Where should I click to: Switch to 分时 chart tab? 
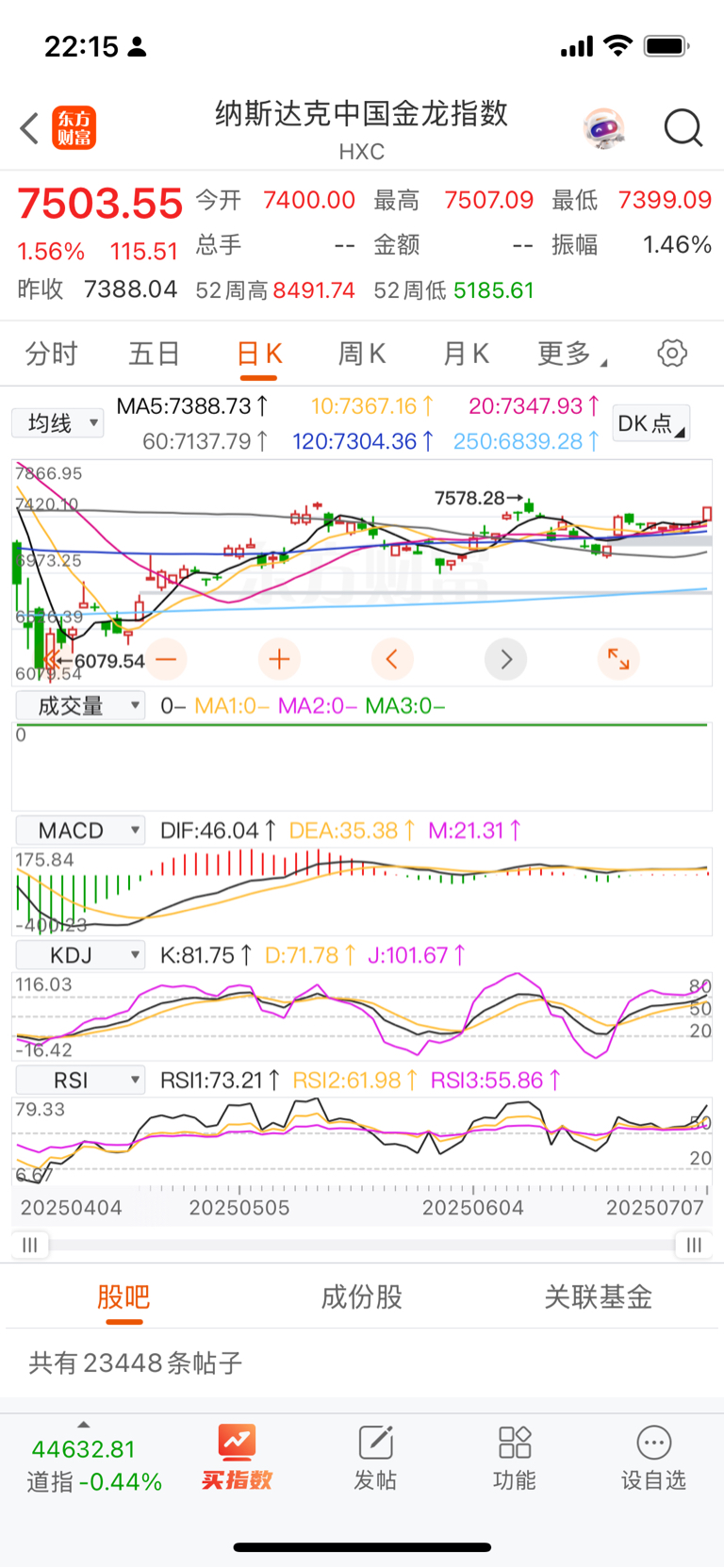(52, 354)
